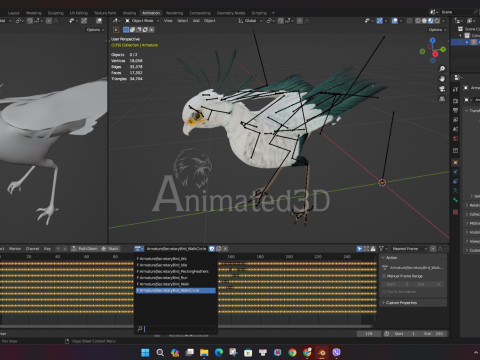This screenshot has width=480, height=360.
Task: Click the zoom magnifier icon in viewport
Action: pyautogui.click(x=442, y=69)
